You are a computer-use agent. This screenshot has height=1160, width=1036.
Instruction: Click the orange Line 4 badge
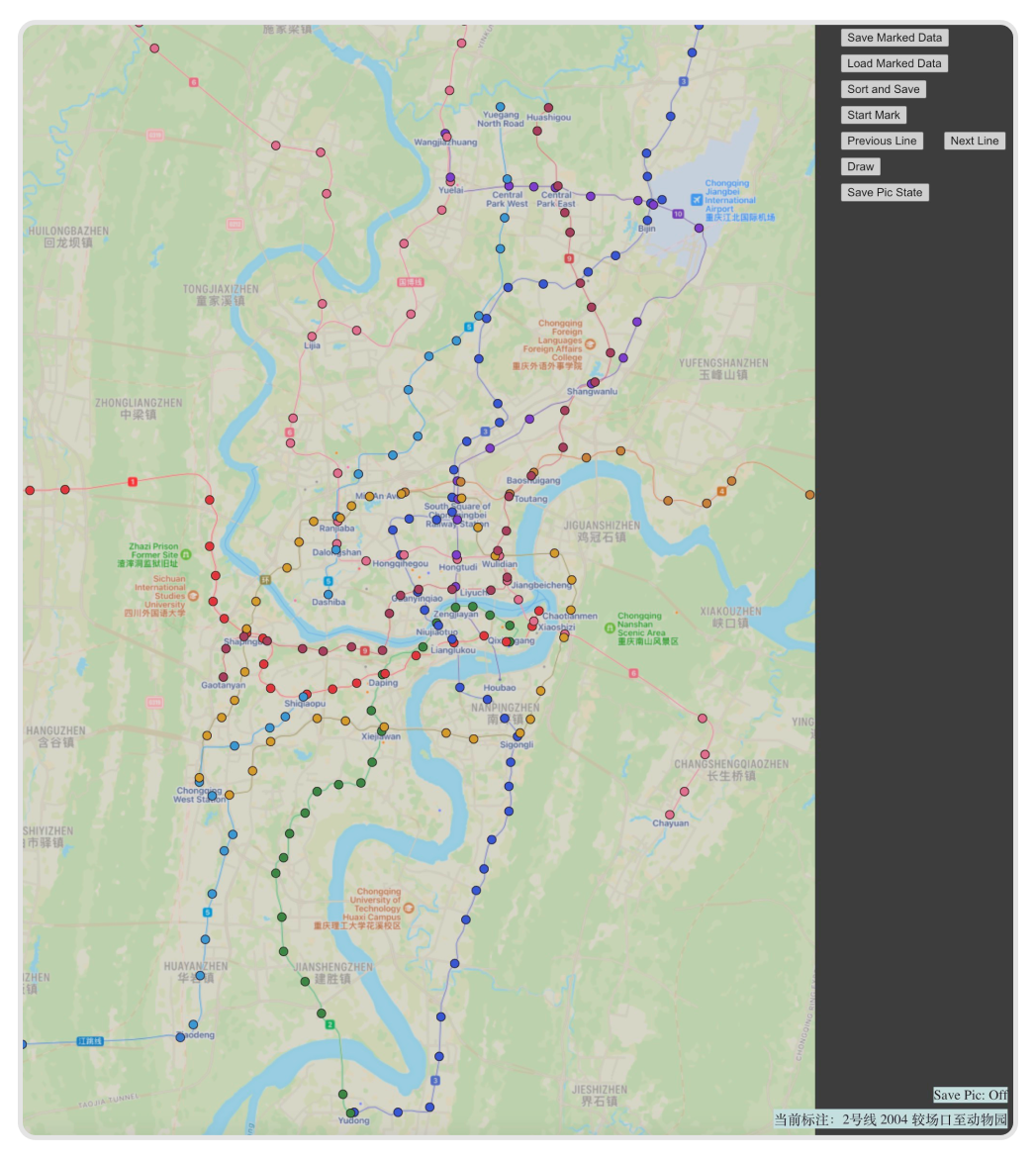[x=721, y=492]
